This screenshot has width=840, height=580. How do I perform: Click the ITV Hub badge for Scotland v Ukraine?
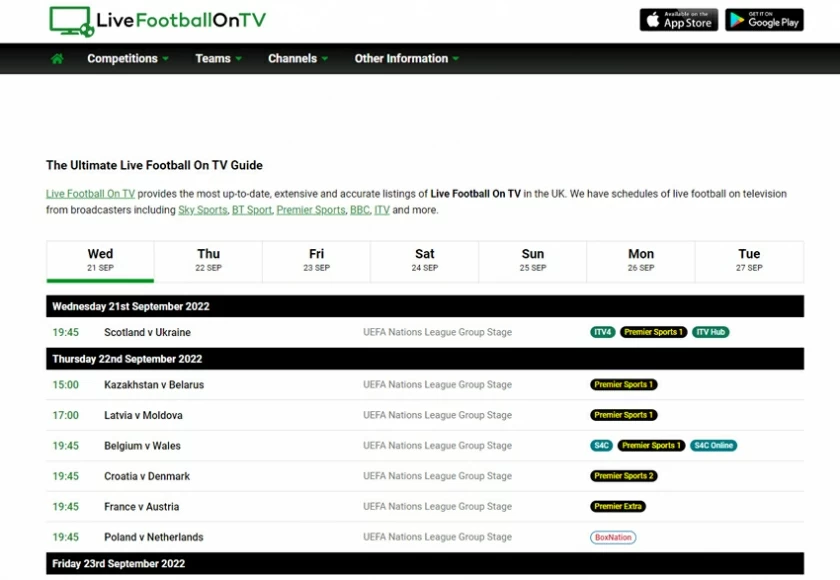tap(710, 332)
